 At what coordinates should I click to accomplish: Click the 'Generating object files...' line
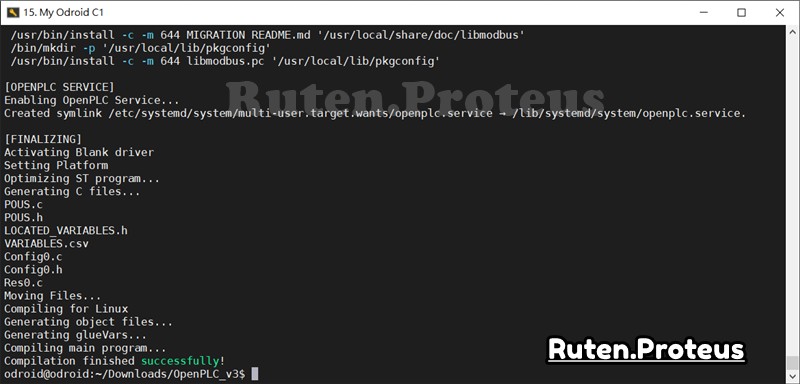click(x=88, y=322)
